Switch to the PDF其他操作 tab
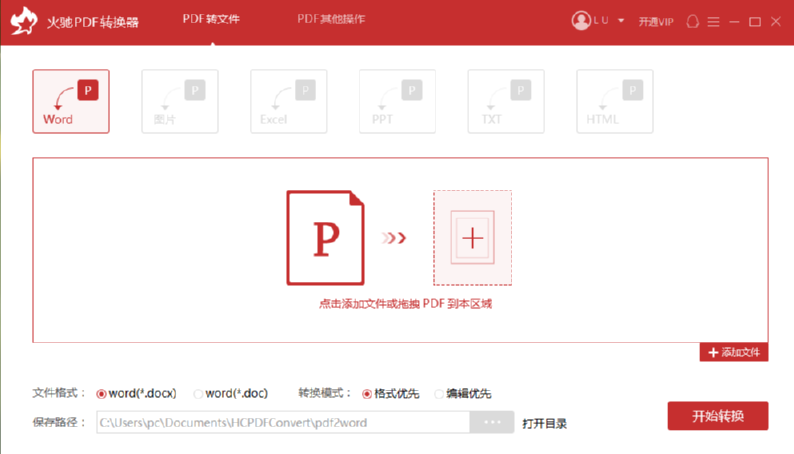 (x=331, y=19)
